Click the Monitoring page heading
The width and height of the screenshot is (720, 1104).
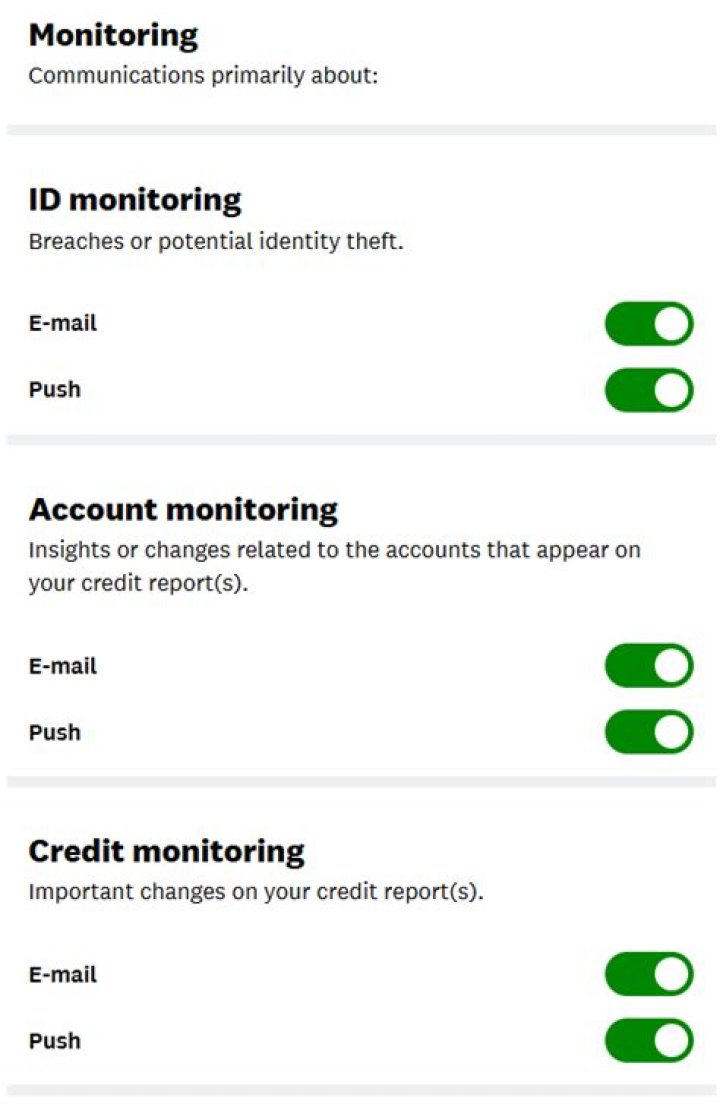coord(113,36)
